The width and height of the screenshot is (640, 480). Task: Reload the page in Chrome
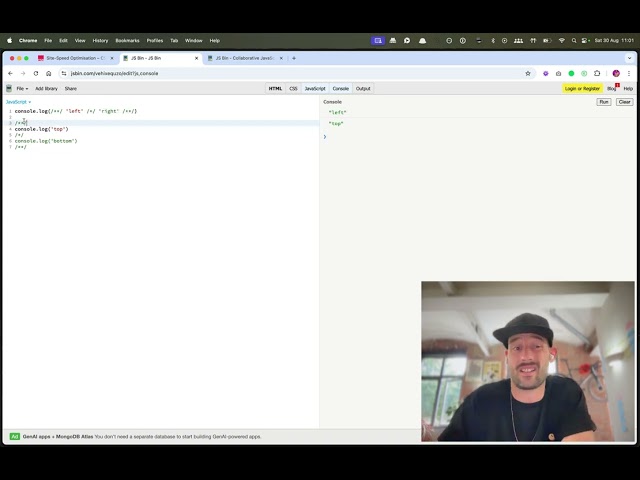click(36, 73)
